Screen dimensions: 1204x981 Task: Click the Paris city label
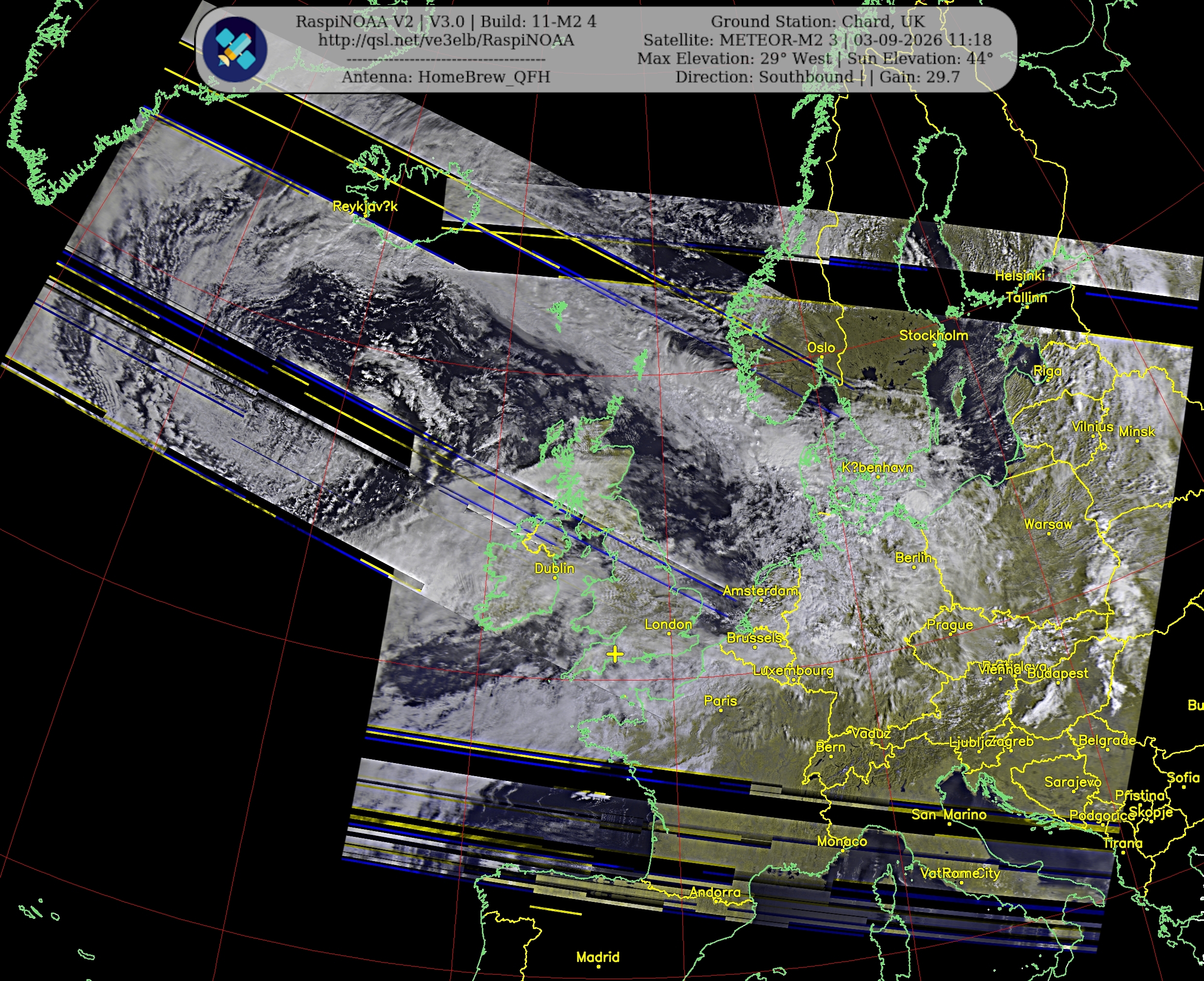pyautogui.click(x=720, y=700)
